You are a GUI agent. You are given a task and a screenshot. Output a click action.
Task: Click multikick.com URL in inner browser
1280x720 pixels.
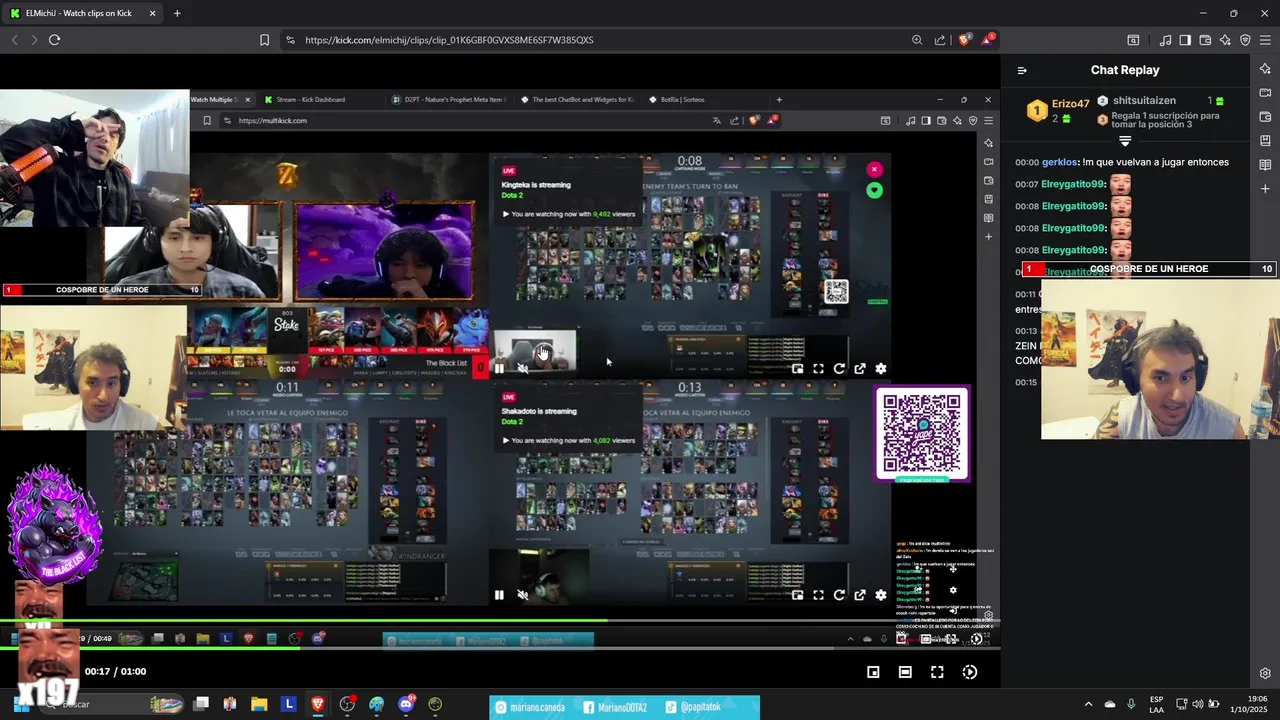272,121
